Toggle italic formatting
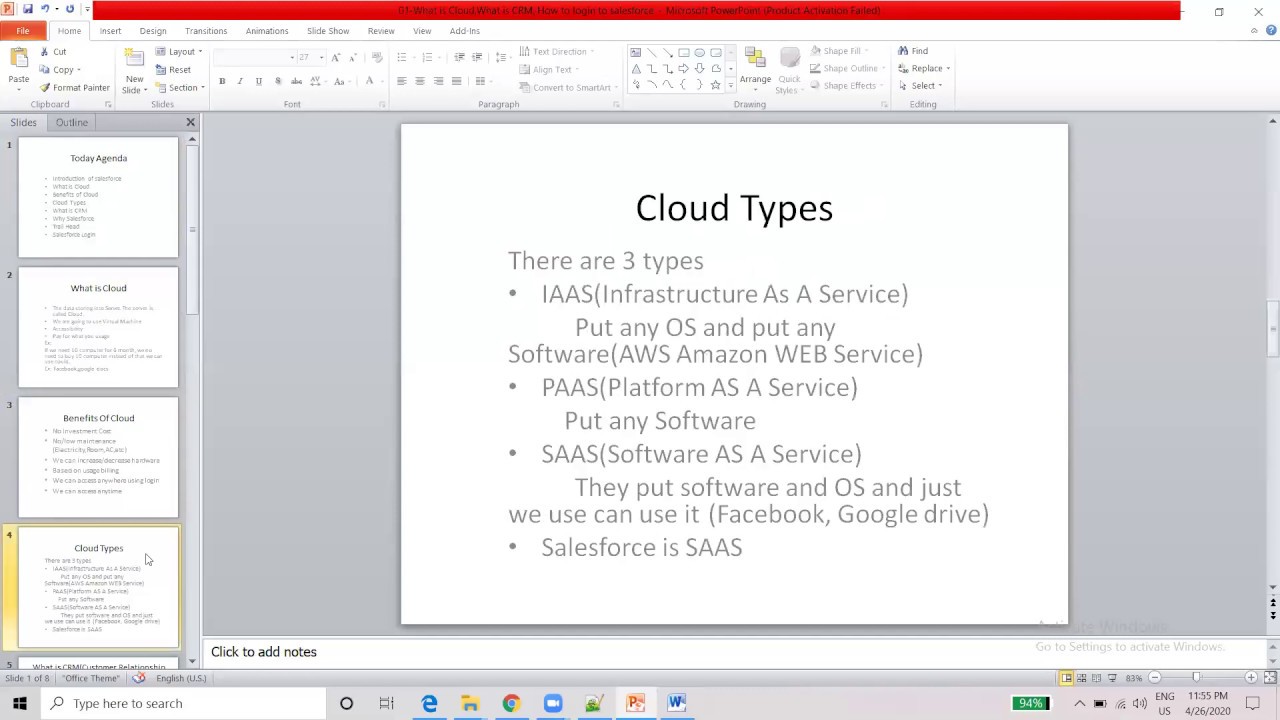The image size is (1280, 720). coord(240,81)
